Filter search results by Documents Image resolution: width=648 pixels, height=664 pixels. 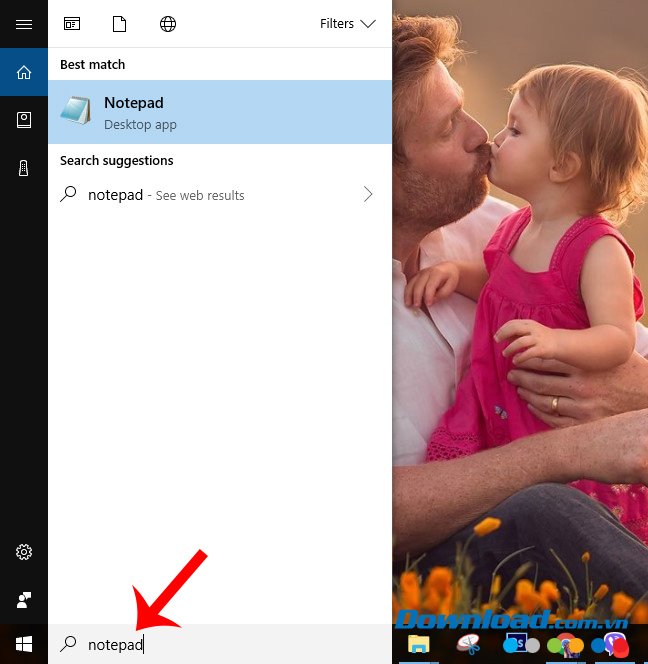[x=120, y=24]
